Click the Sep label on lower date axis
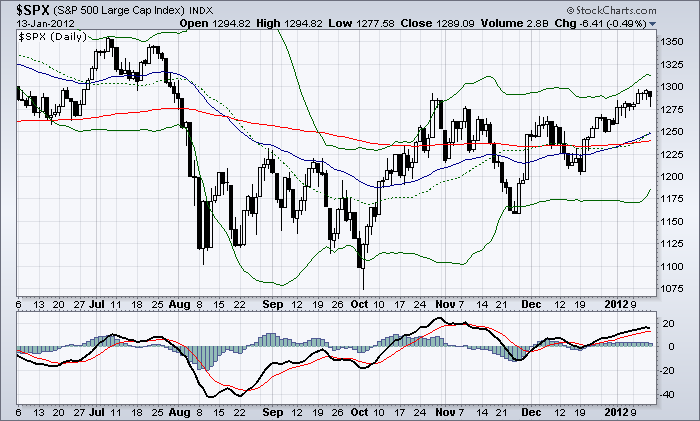 [273, 412]
